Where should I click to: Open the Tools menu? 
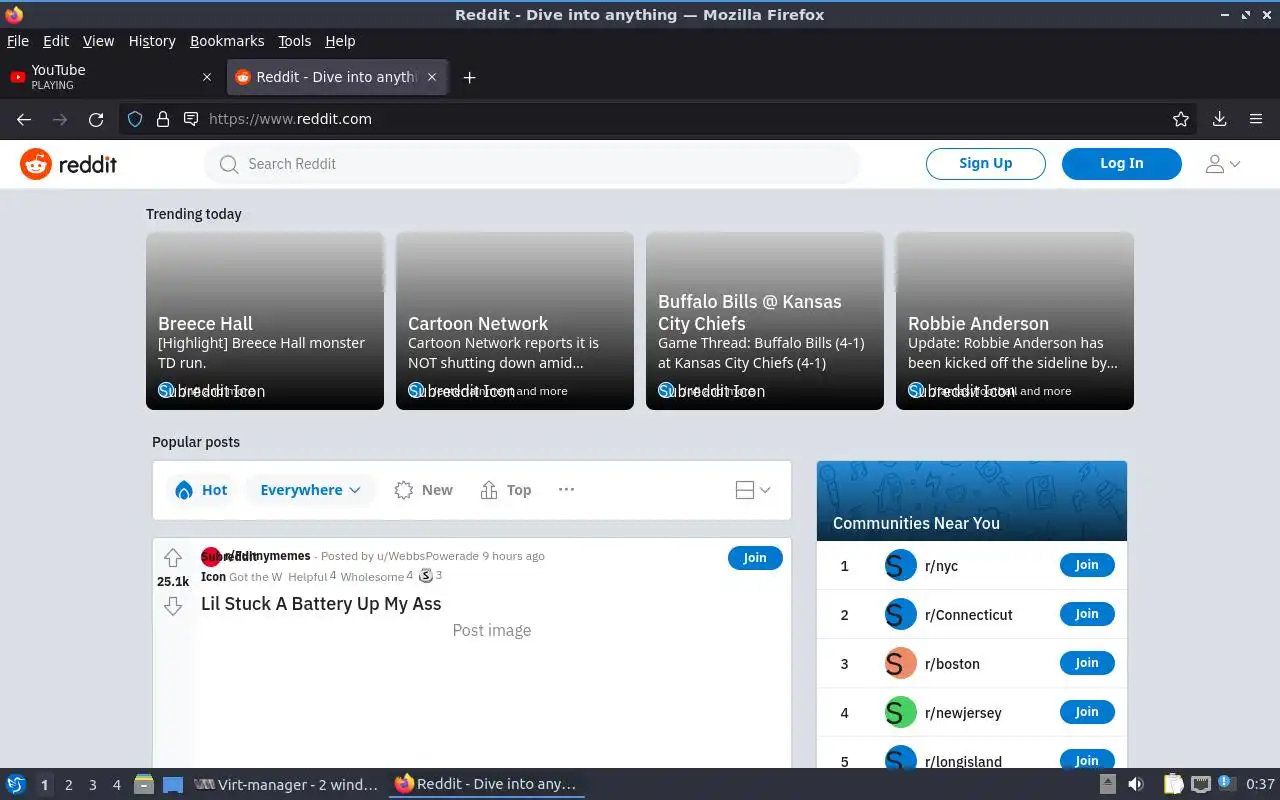[x=295, y=41]
